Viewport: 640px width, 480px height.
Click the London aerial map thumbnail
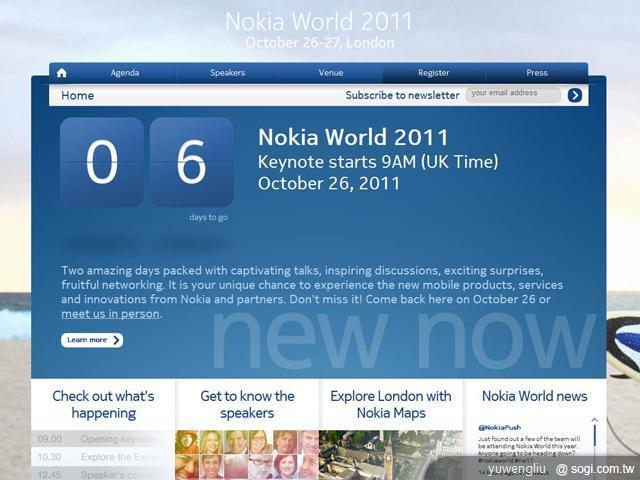[x=391, y=455]
